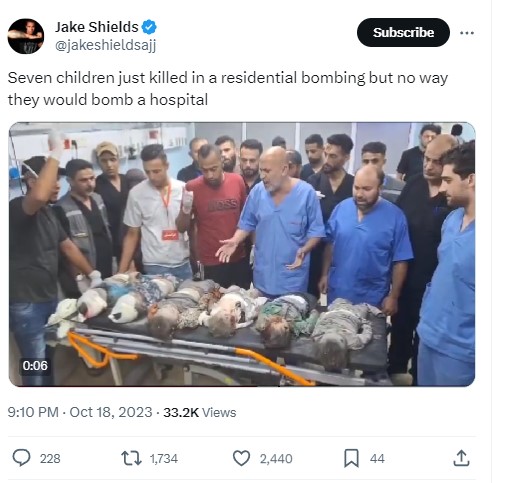The image size is (515, 483).
Task: Open the Jake Shields display name link
Action: [97, 27]
